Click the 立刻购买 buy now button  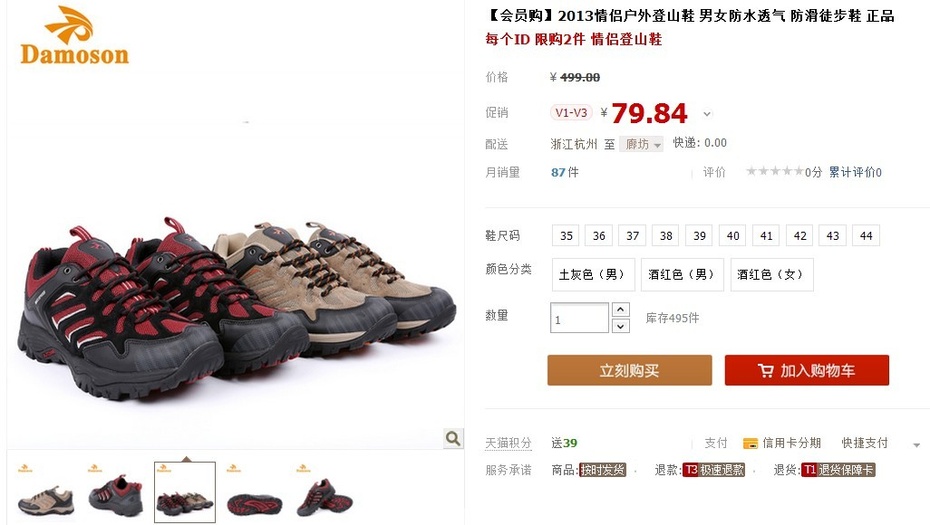[x=629, y=370]
